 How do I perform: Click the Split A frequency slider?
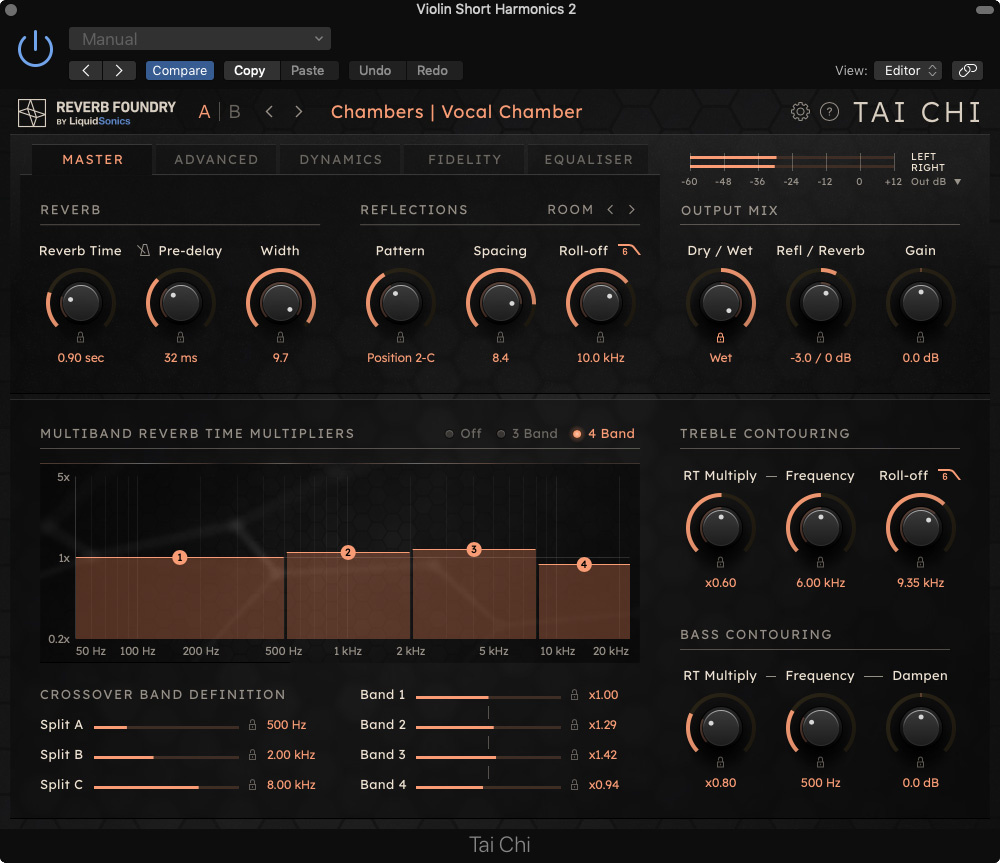click(x=166, y=727)
